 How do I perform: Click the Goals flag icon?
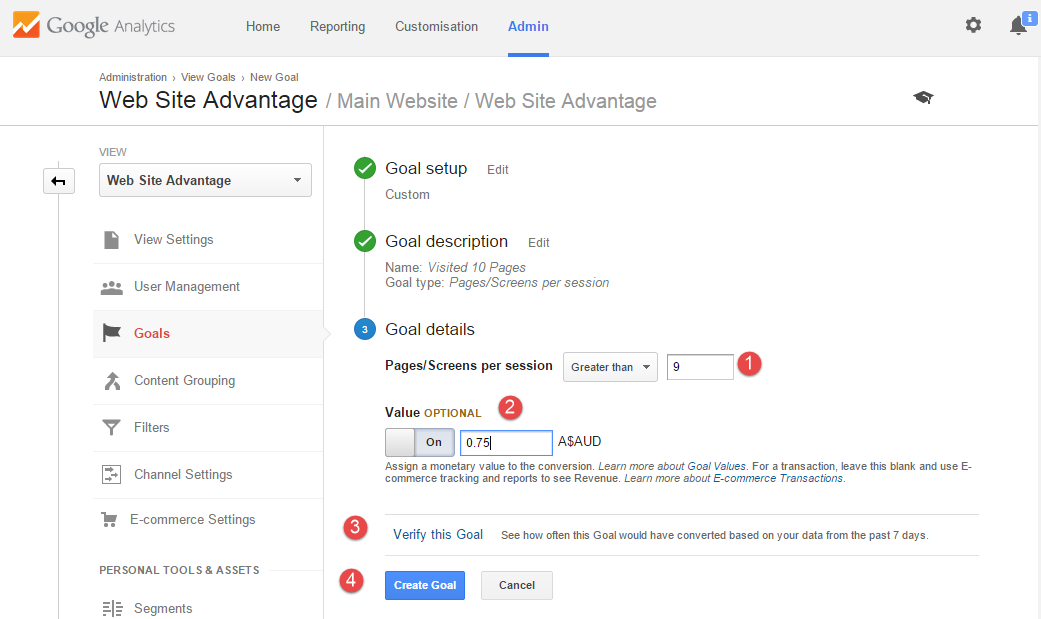(x=112, y=333)
